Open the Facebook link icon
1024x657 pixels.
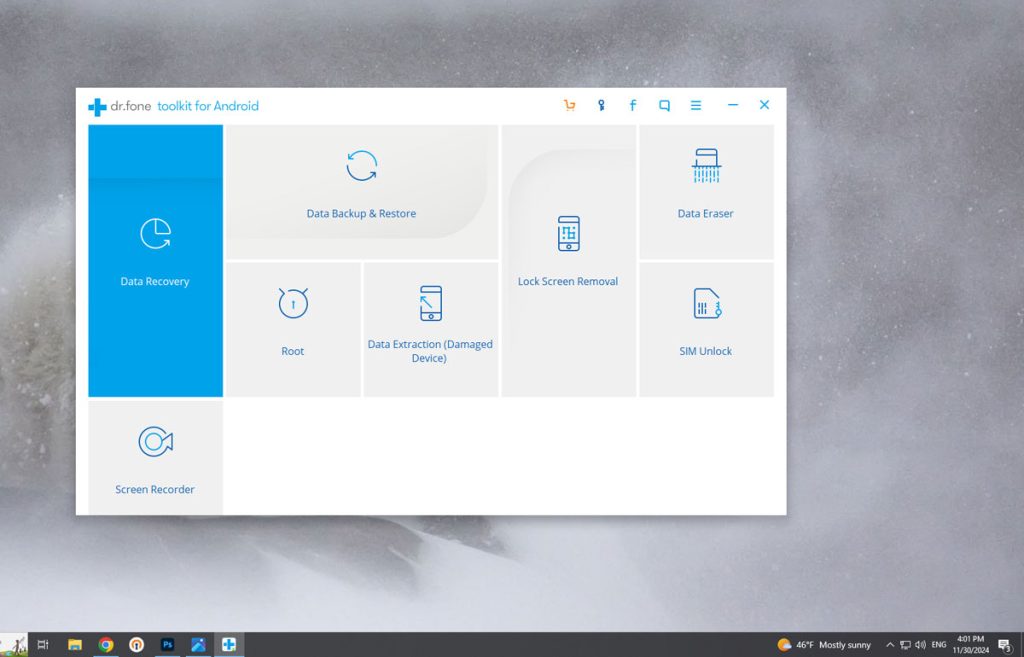(x=632, y=105)
